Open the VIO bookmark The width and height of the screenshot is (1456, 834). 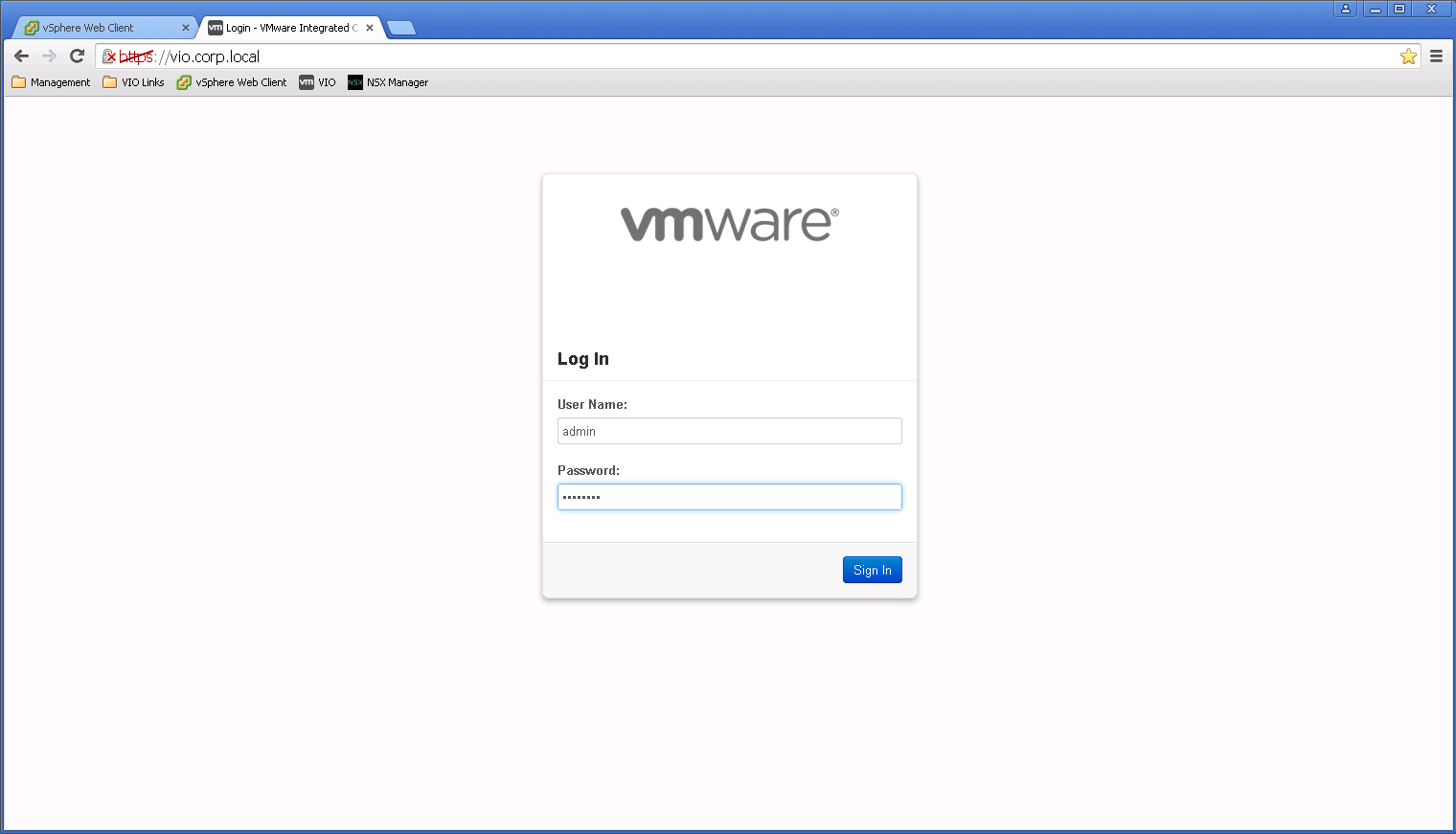click(317, 82)
